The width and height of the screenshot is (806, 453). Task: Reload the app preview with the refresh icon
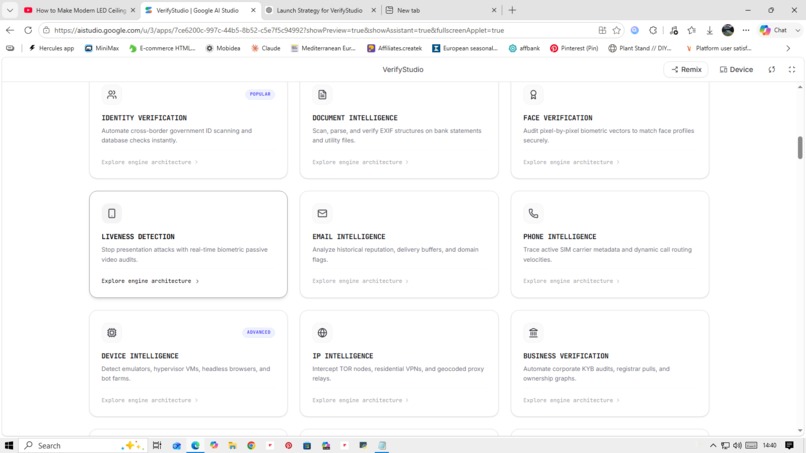coord(772,69)
